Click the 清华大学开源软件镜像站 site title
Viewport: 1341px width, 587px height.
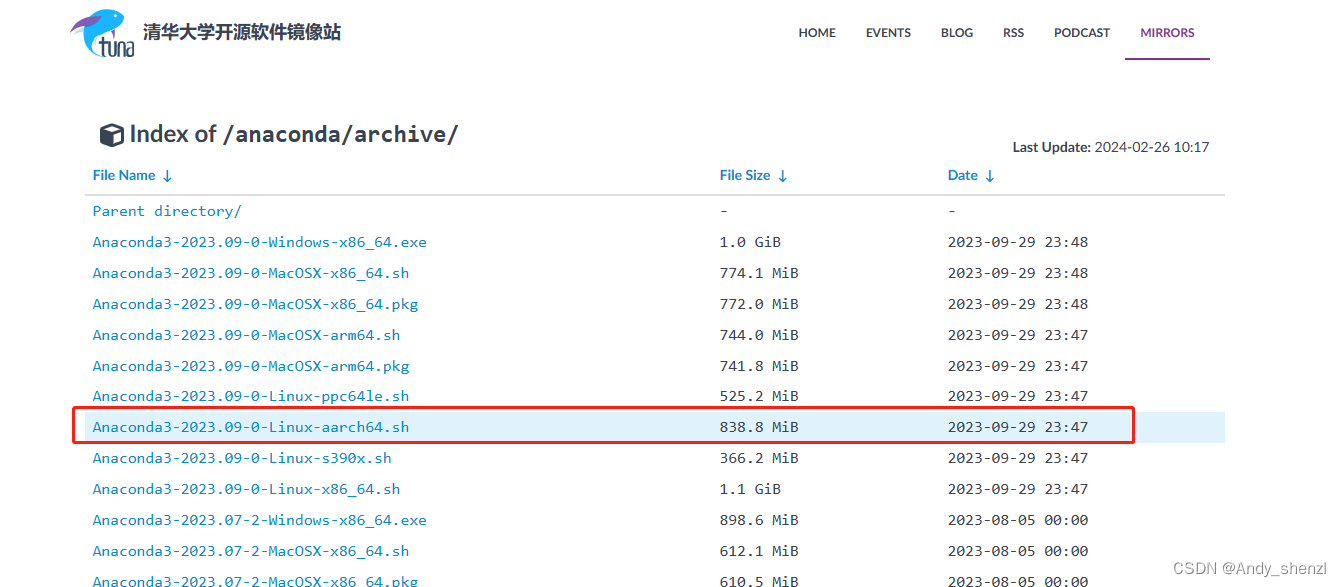tap(242, 32)
